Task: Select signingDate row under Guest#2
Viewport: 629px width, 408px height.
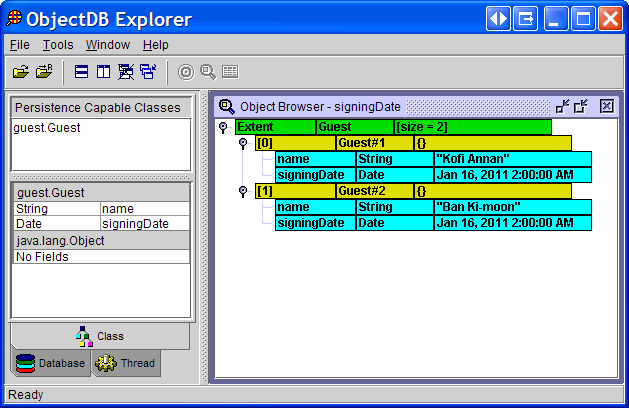Action: 433,223
